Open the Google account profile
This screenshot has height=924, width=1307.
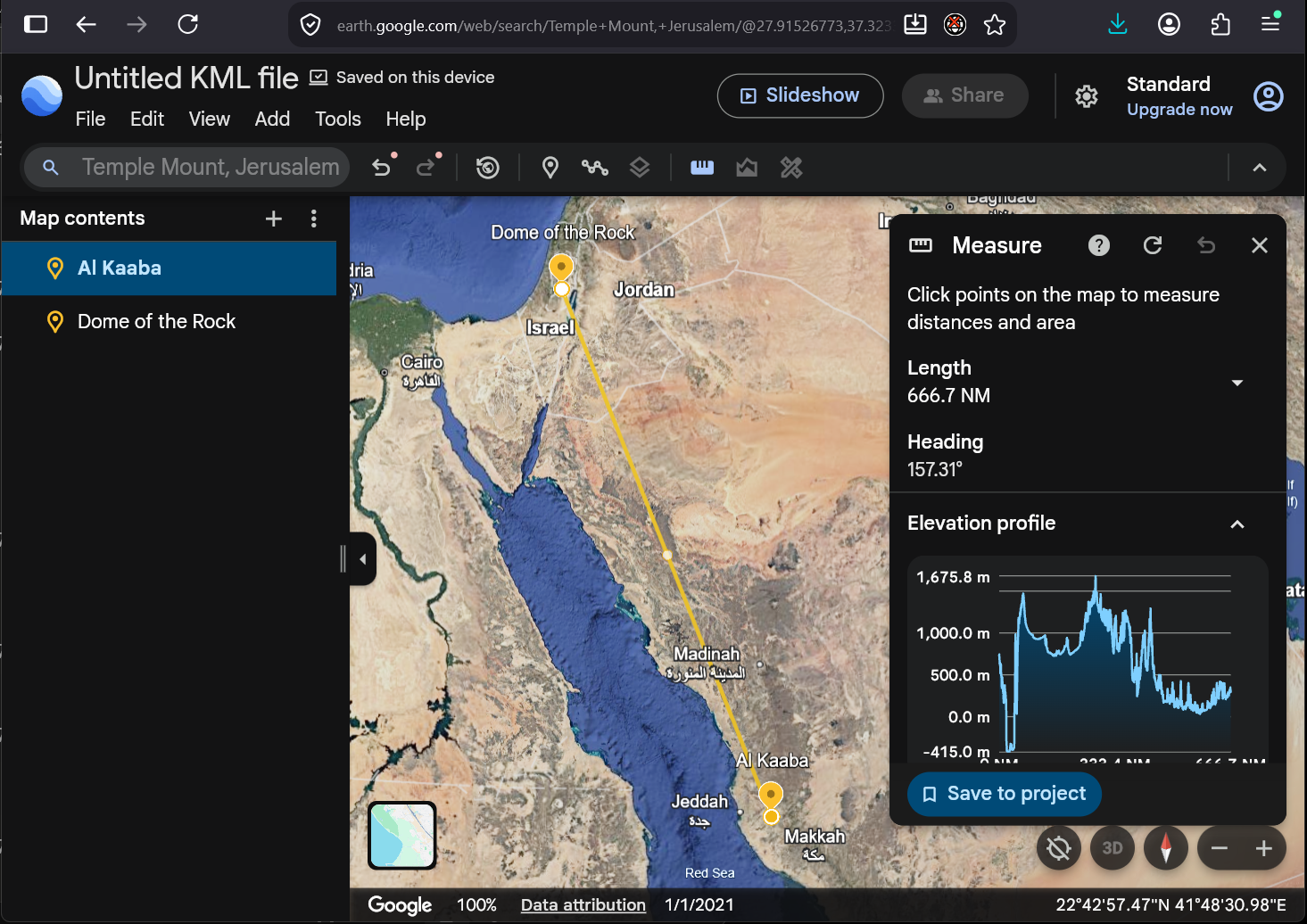point(1269,95)
